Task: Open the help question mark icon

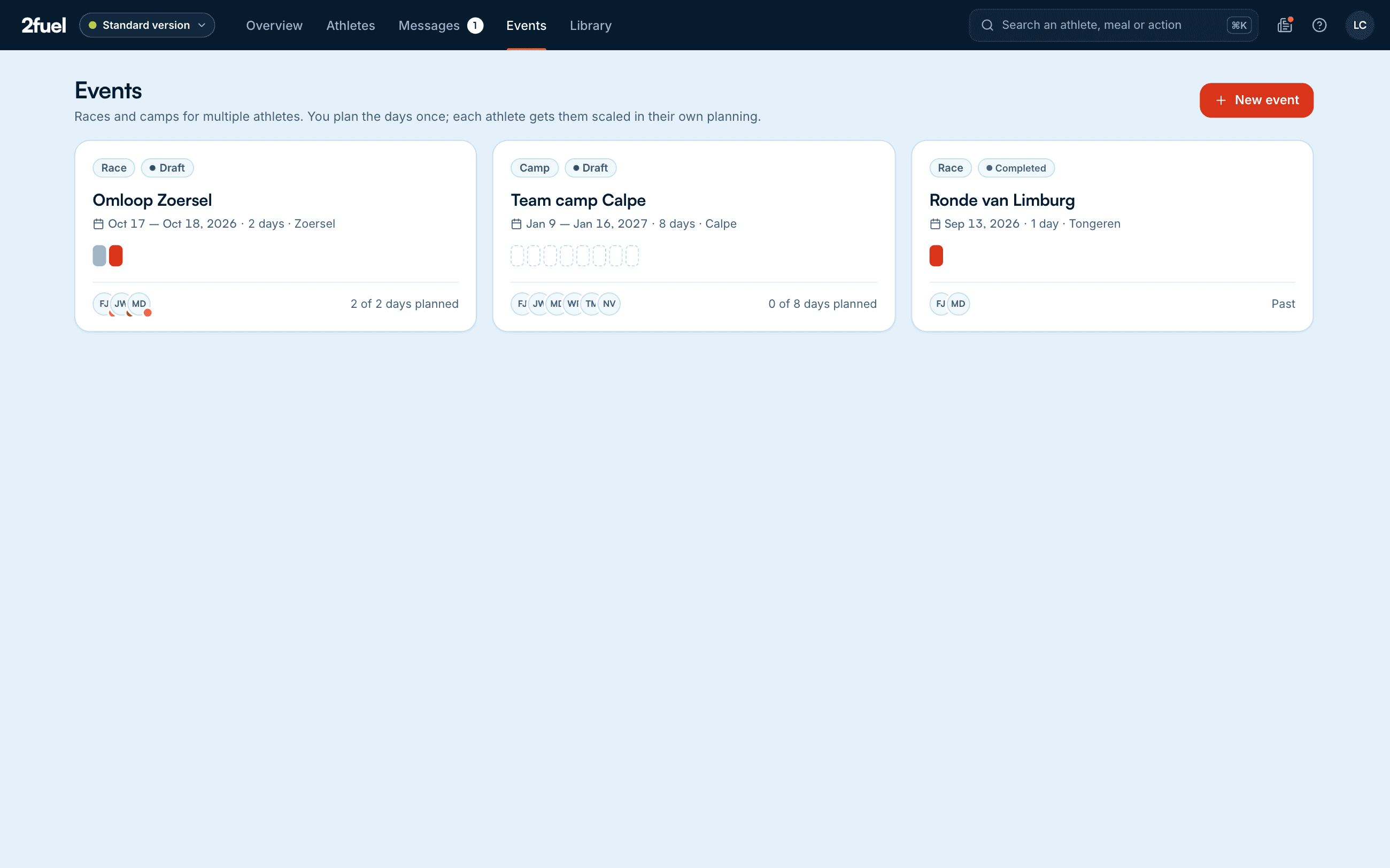Action: (1319, 25)
